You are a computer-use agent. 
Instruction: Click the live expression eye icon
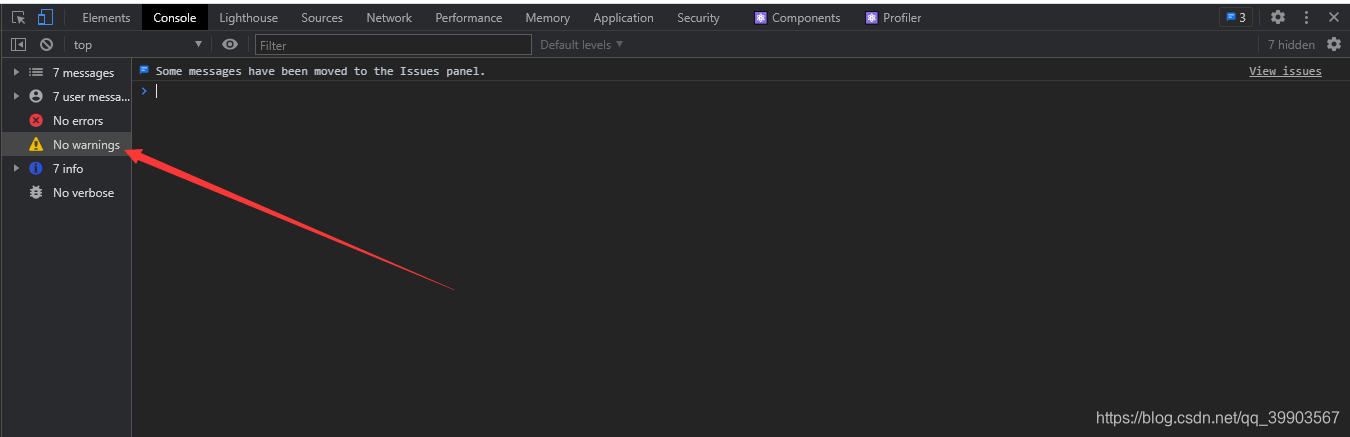230,44
